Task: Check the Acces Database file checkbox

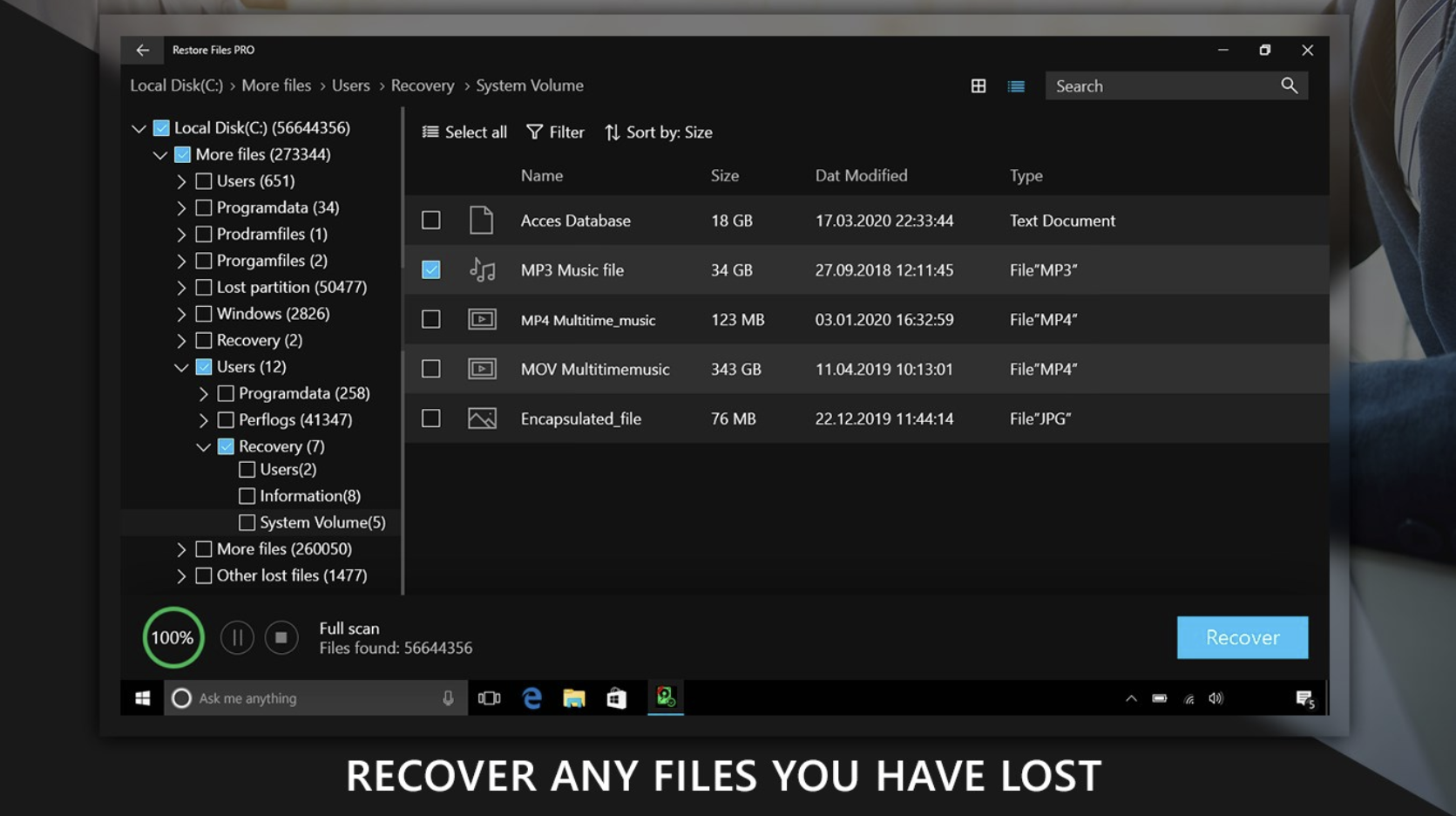Action: 431,221
